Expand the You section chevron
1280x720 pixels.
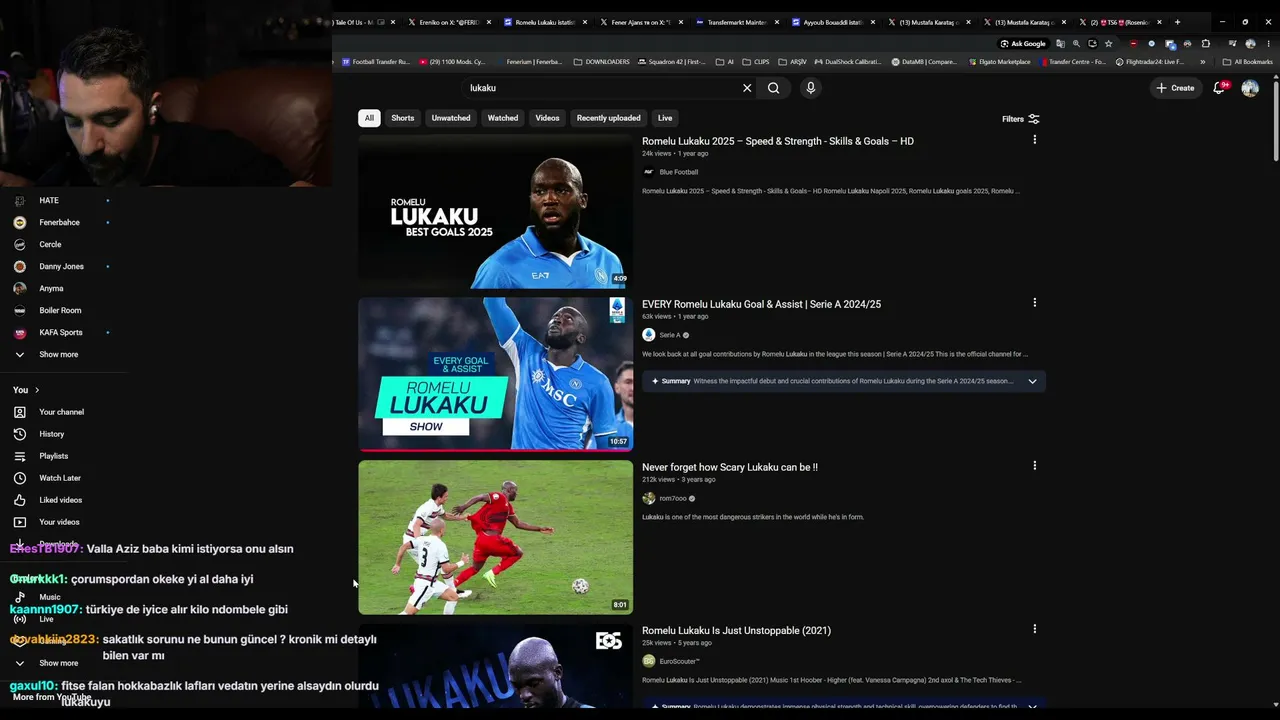click(x=37, y=390)
